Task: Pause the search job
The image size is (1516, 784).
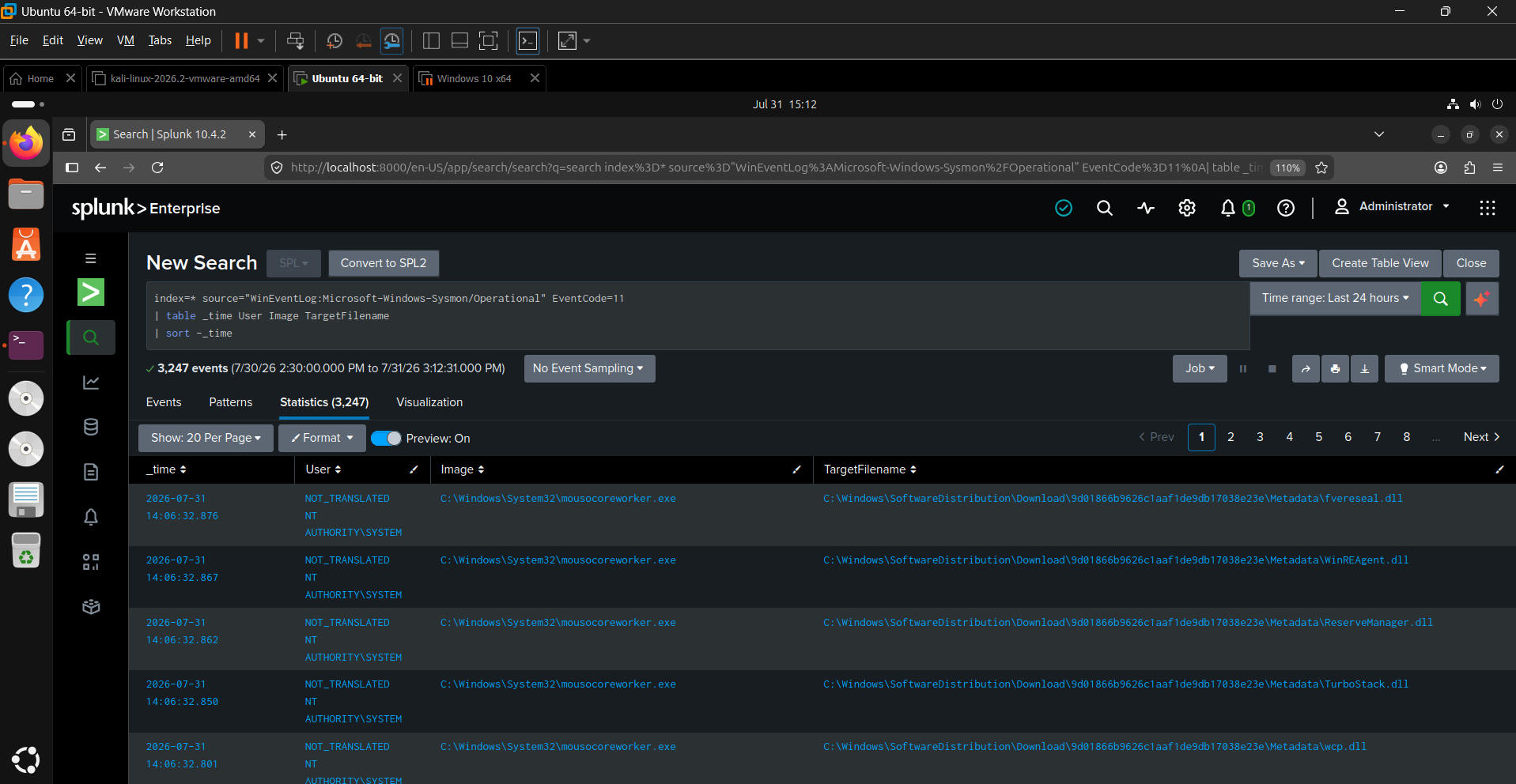Action: click(x=1243, y=368)
